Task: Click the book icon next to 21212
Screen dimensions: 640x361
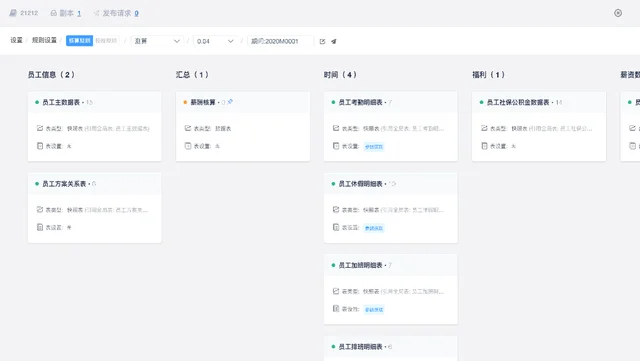Action: point(13,13)
